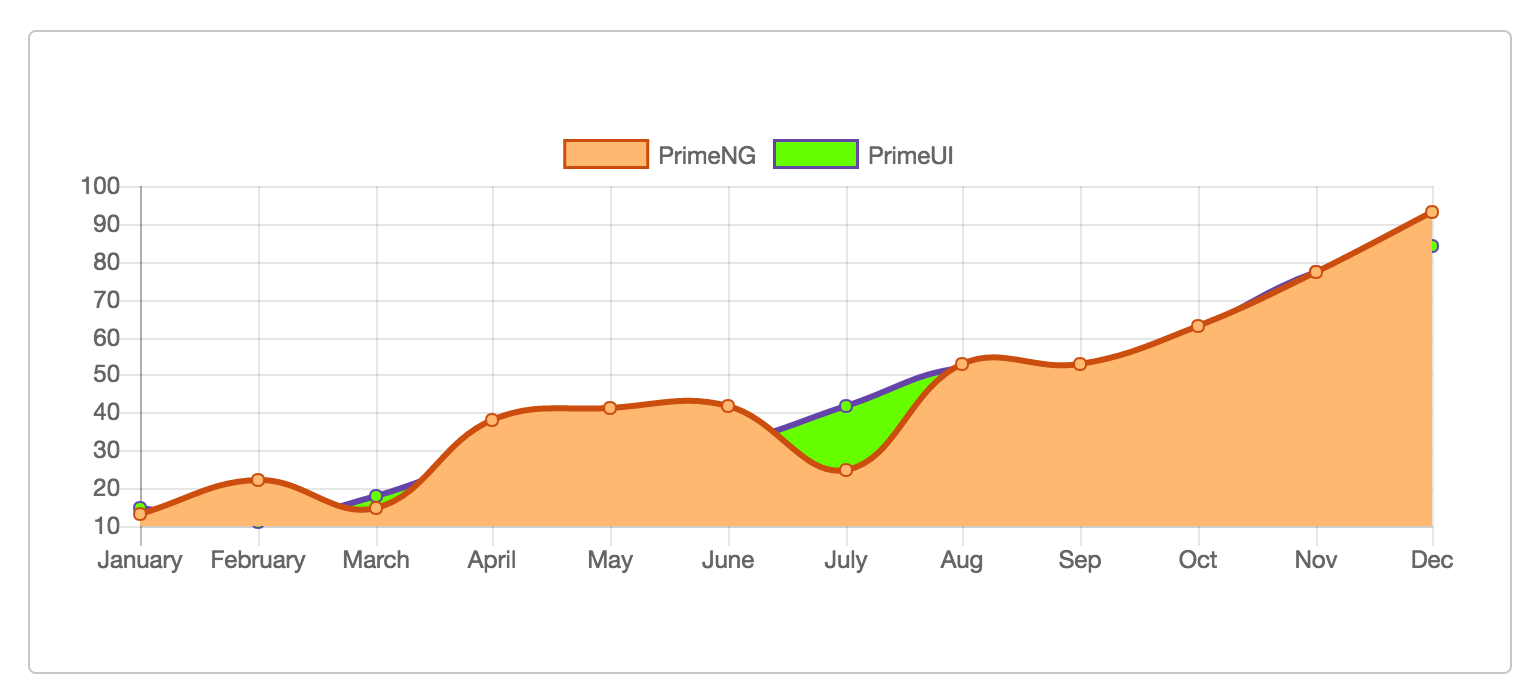Viewport: 1530px width, 700px height.
Task: Click the green March PrimeUI marker
Action: 377,495
